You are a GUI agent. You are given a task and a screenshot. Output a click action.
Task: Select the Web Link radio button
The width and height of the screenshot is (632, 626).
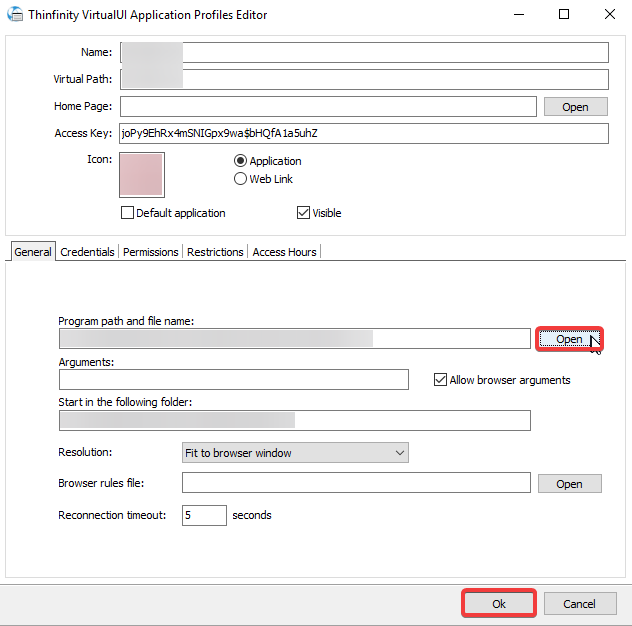tap(240, 179)
